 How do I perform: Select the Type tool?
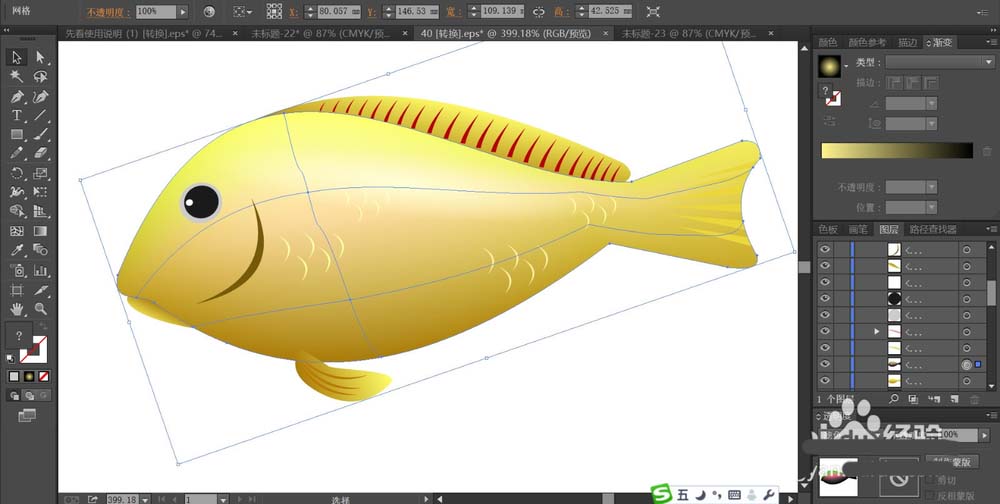pyautogui.click(x=17, y=115)
